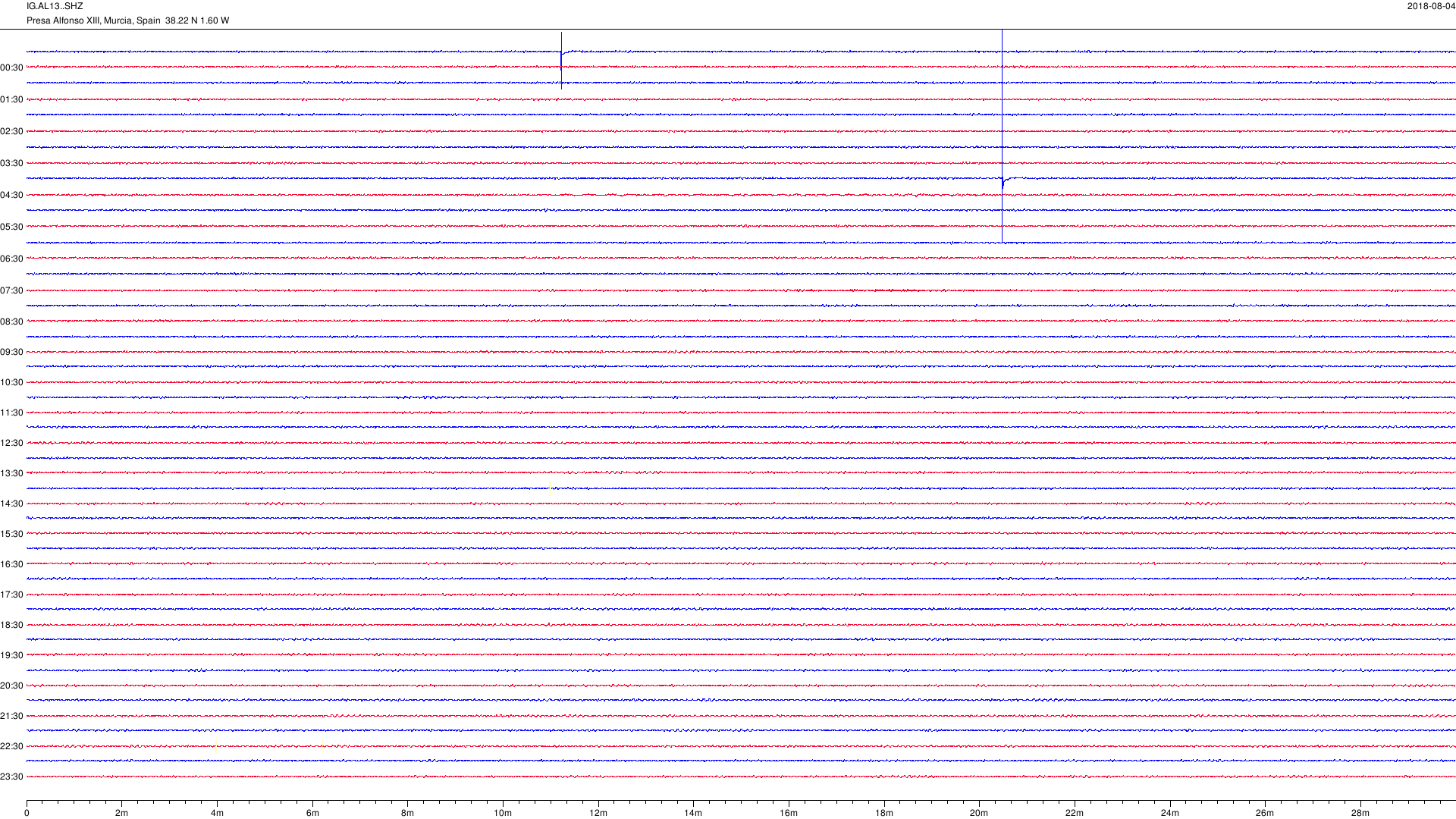Screen dimensions: 1456x819
Task: Click the station code IG.AL13..SHZ
Action: coord(55,6)
